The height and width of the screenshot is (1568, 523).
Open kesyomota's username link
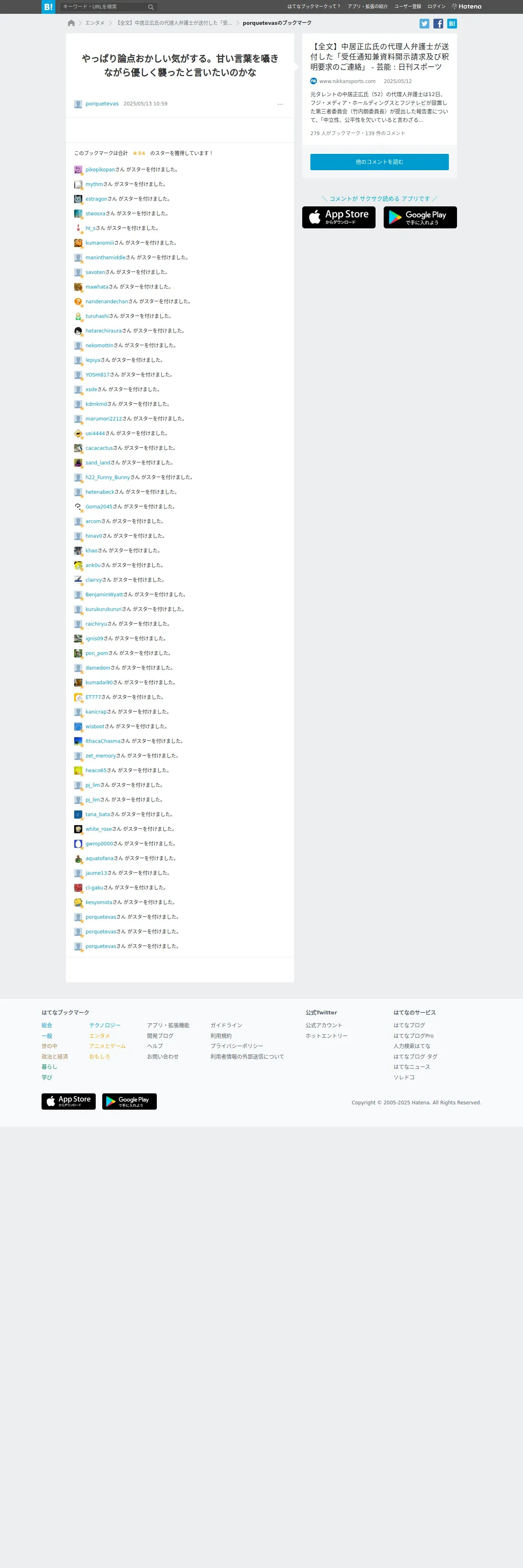(x=99, y=903)
